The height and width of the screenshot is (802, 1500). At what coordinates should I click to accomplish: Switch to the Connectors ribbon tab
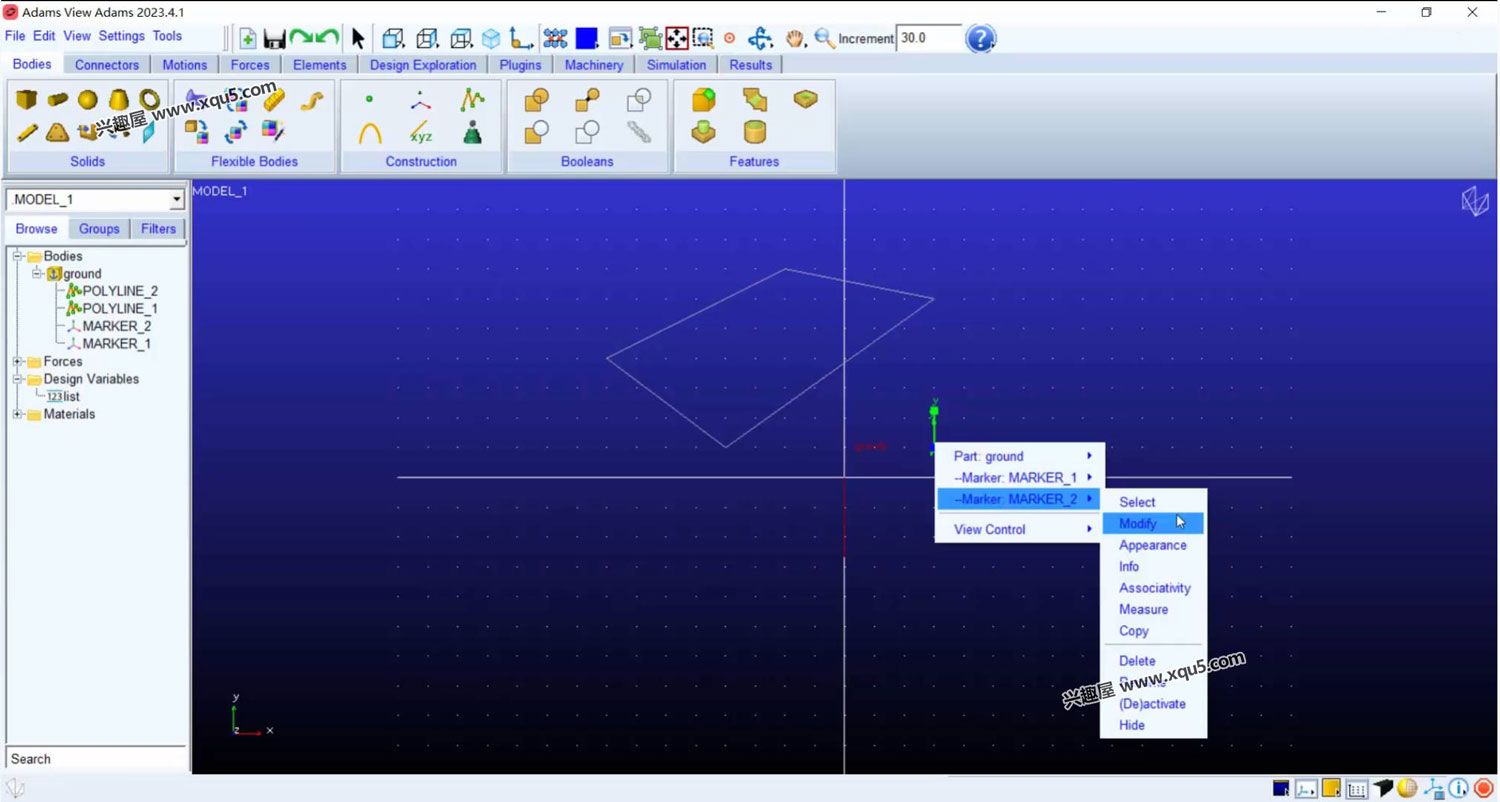click(107, 65)
